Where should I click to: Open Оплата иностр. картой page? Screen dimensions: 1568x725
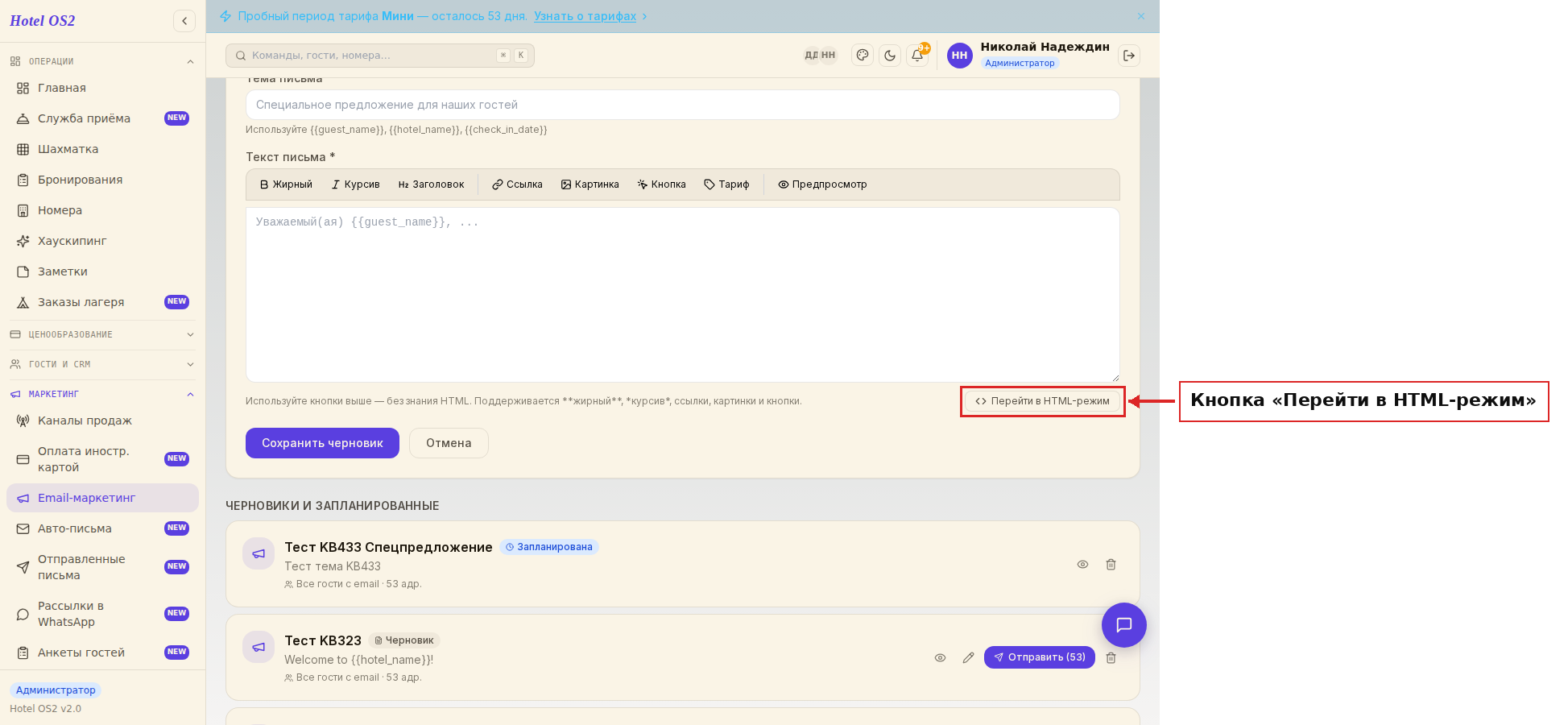click(102, 459)
